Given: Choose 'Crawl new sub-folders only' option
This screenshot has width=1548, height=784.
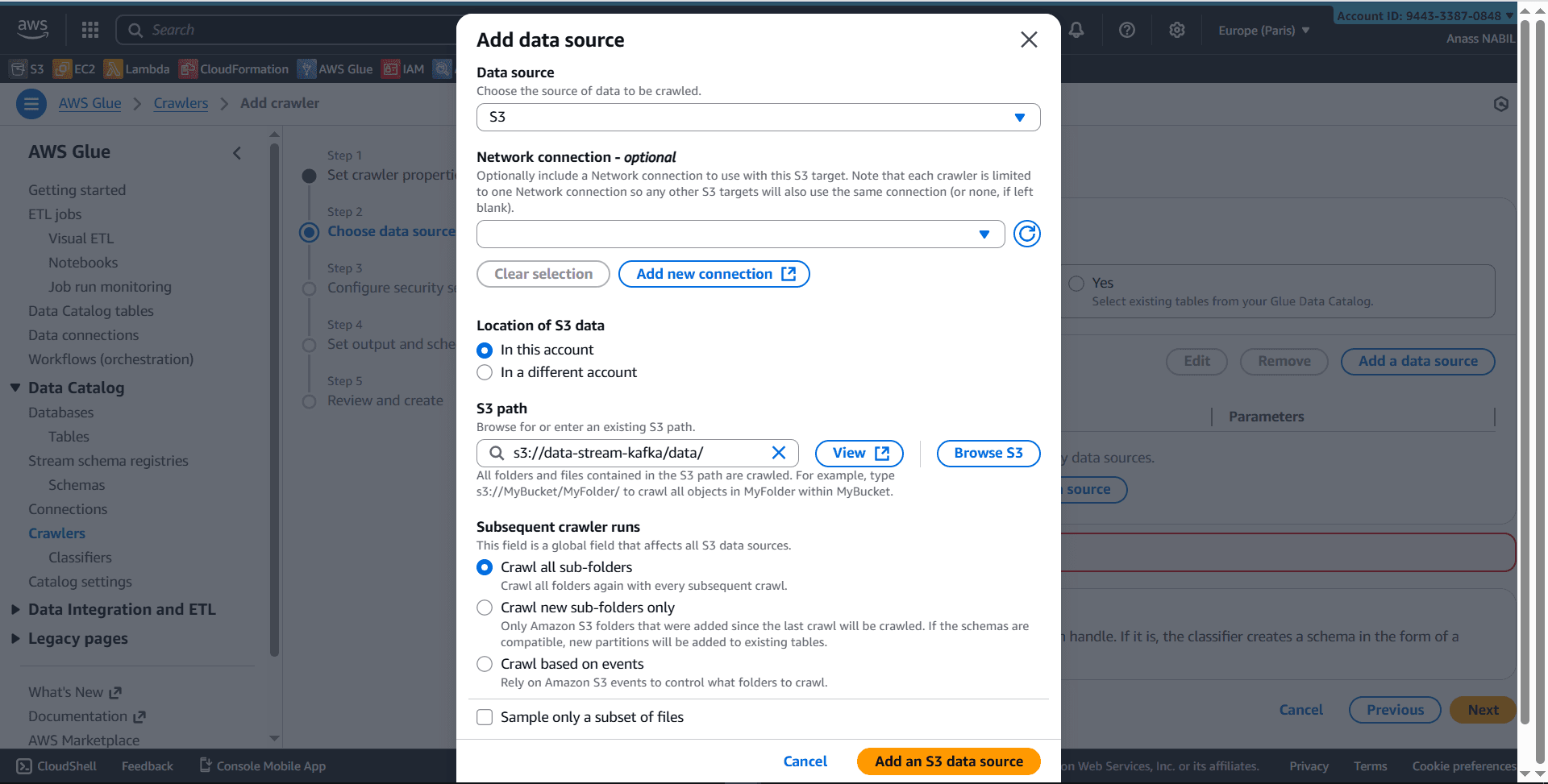Looking at the screenshot, I should pyautogui.click(x=485, y=608).
